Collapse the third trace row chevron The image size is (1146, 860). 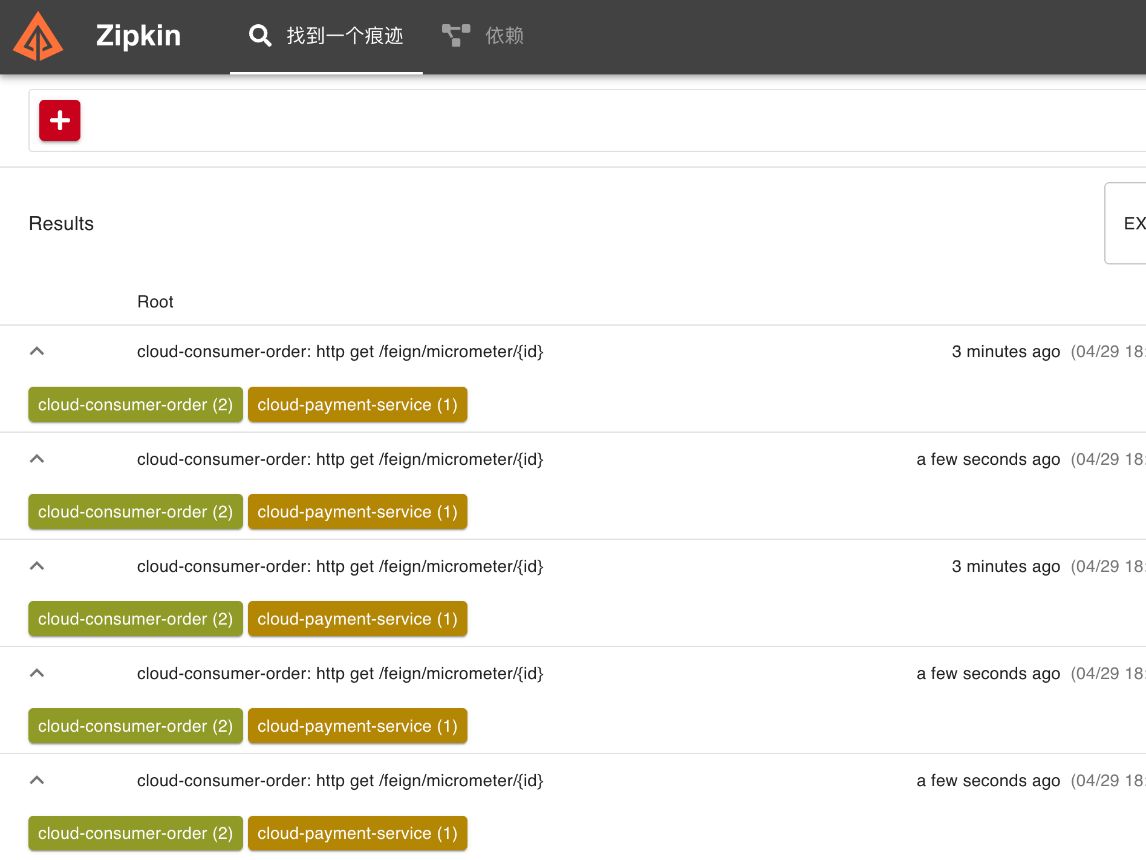coord(37,566)
